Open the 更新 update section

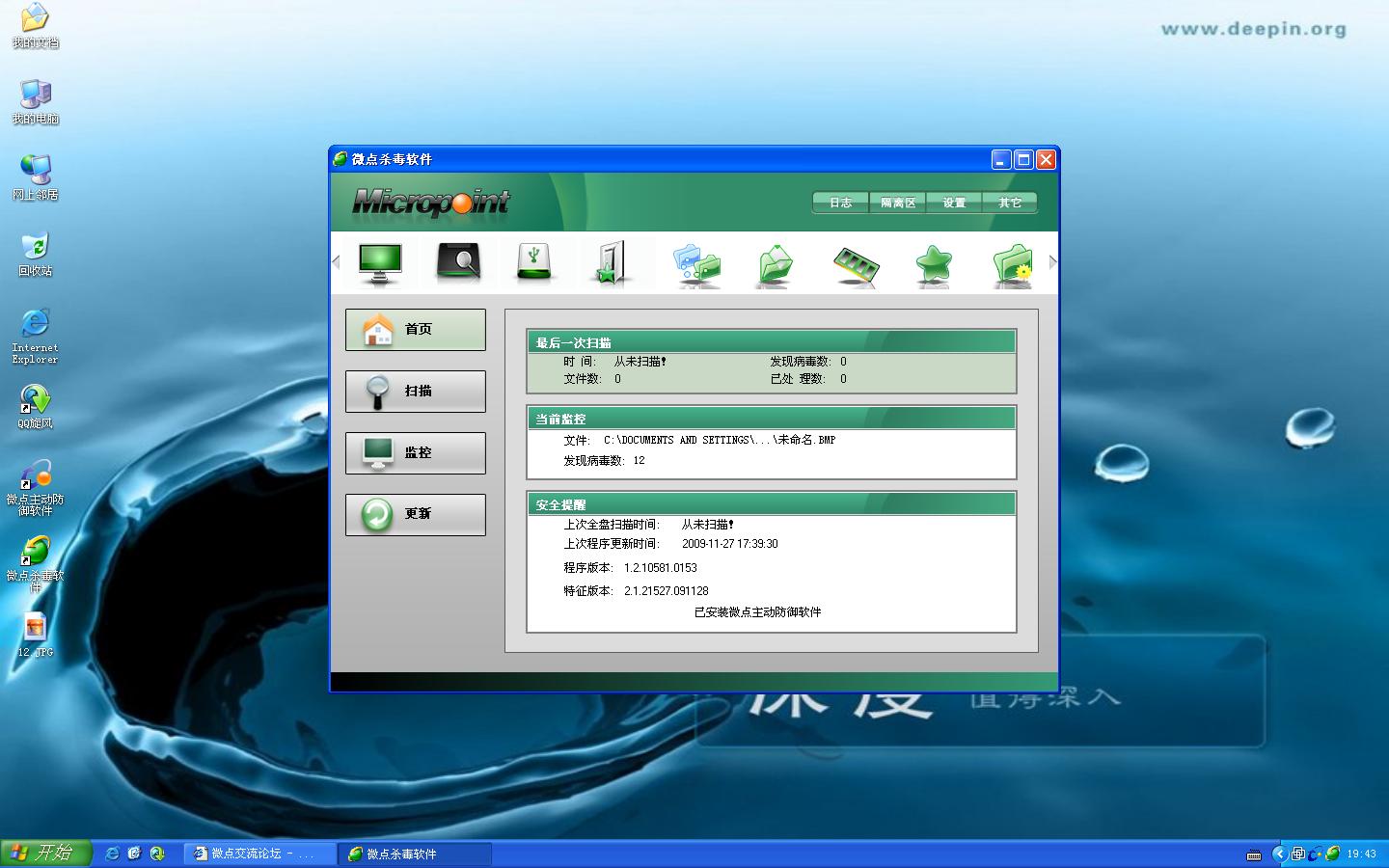[x=416, y=515]
